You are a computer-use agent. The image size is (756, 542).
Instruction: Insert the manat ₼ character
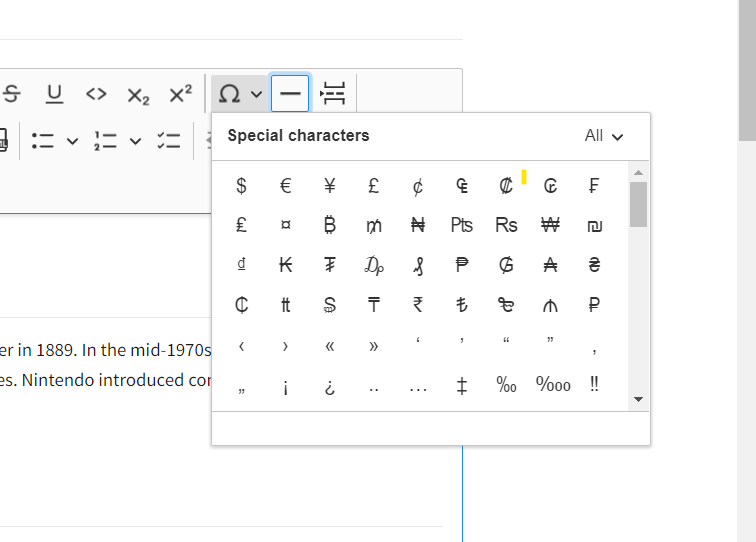click(550, 305)
